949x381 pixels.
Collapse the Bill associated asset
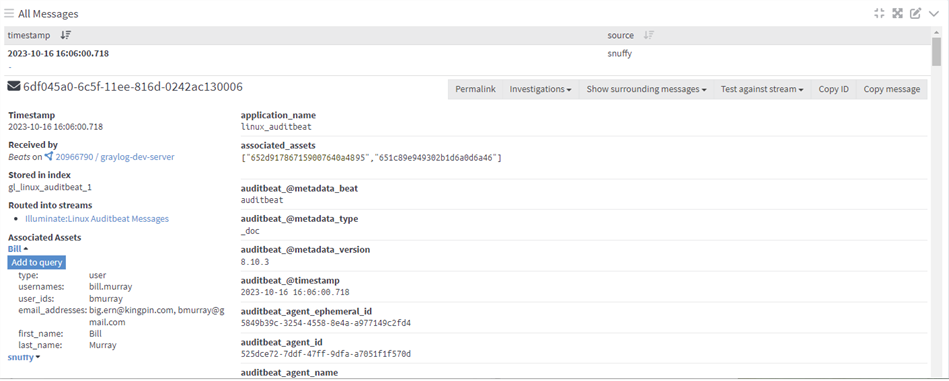(x=18, y=249)
